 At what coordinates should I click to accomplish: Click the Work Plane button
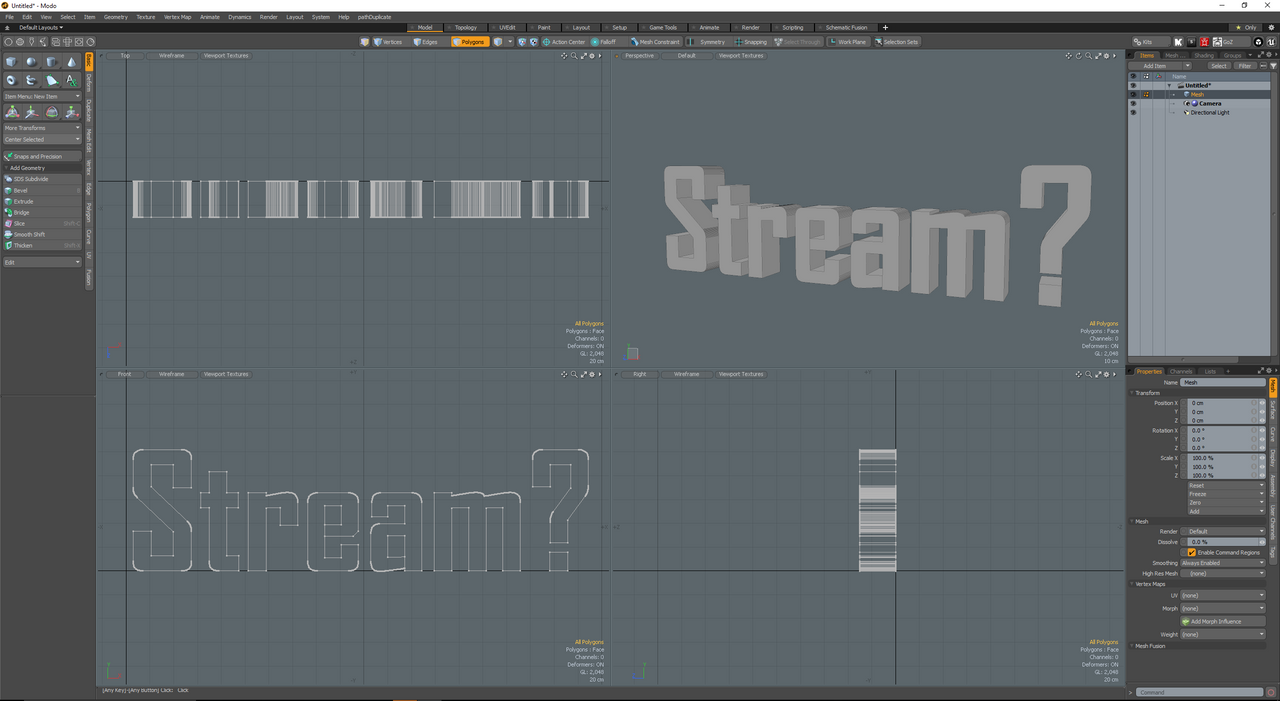(848, 42)
